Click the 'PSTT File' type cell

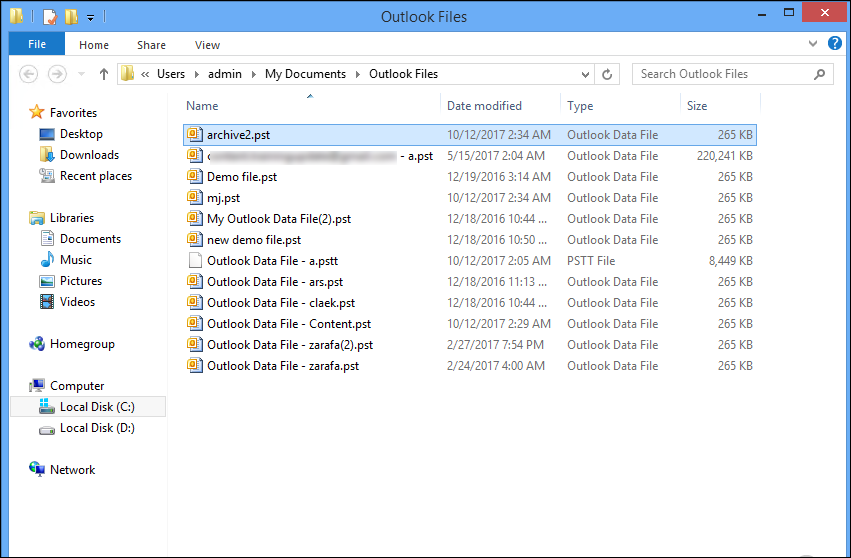pos(591,261)
